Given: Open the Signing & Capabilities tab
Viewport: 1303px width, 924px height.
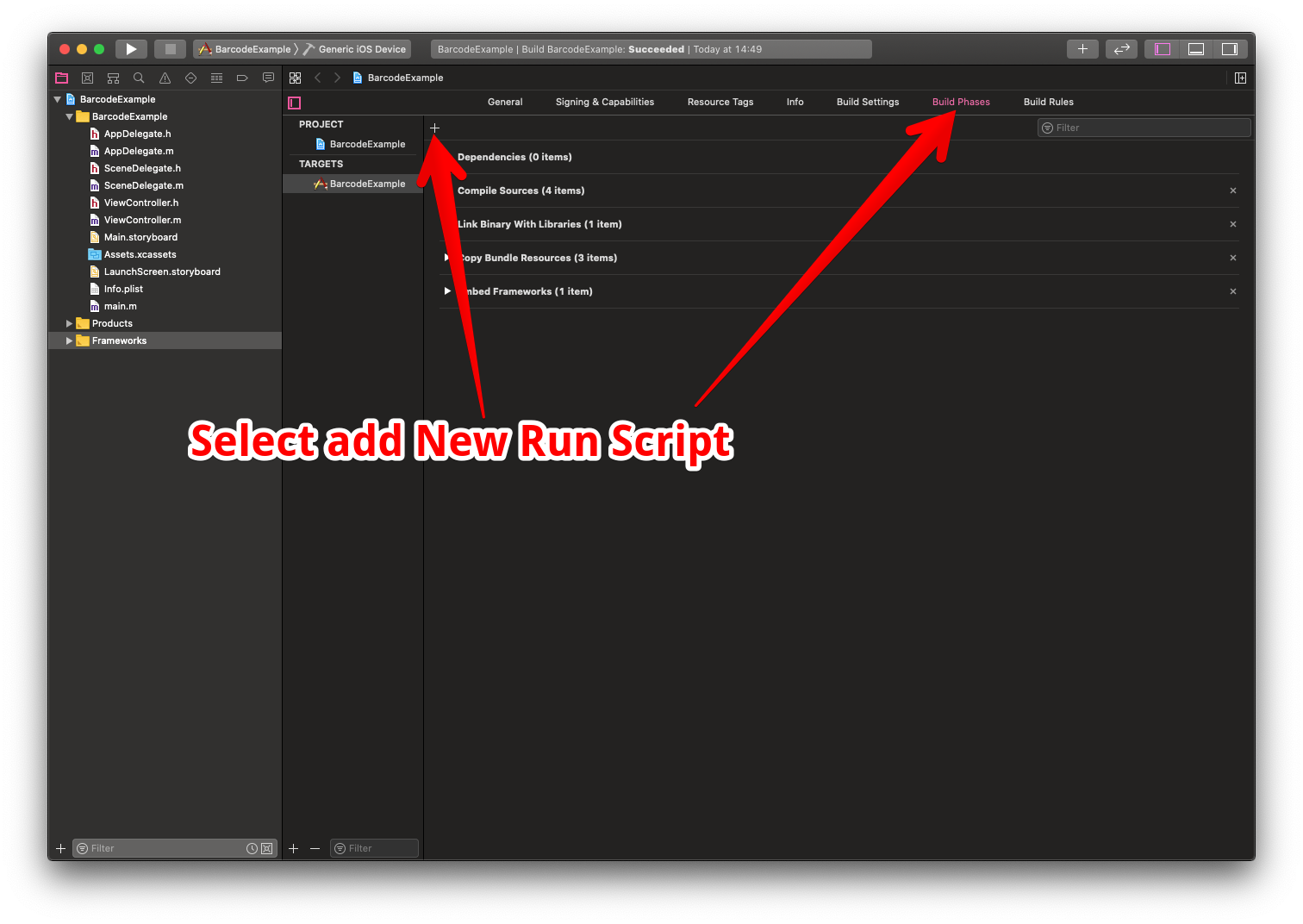Looking at the screenshot, I should [x=604, y=102].
